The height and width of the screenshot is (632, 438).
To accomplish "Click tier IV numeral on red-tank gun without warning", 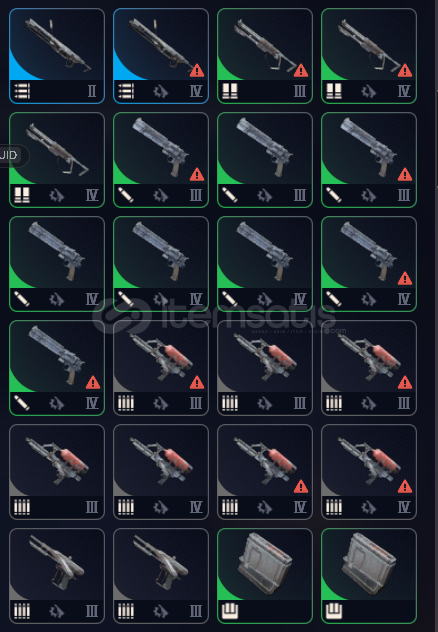I will click(196, 507).
